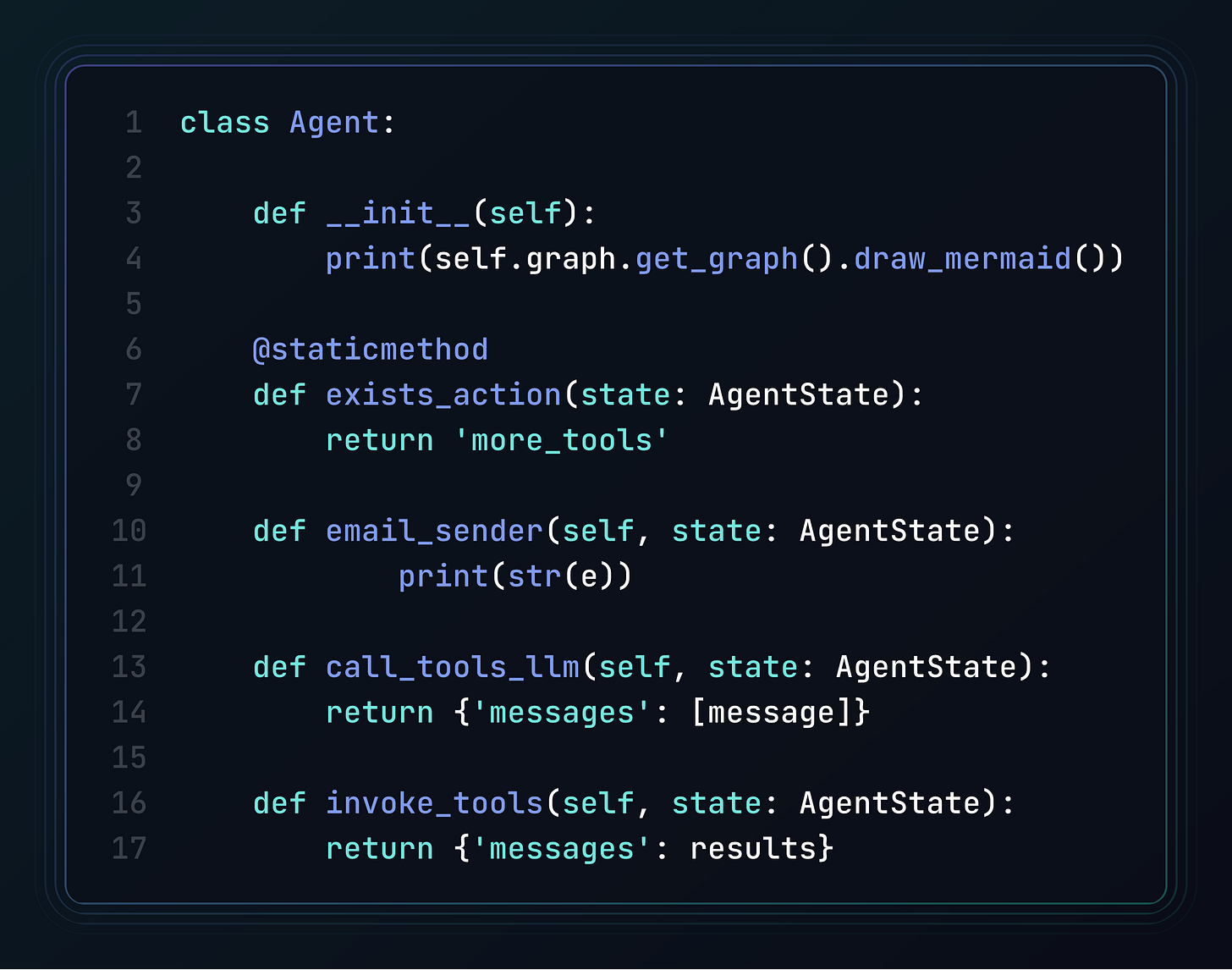Click gutter line number 11
The image size is (1232, 970).
click(129, 576)
